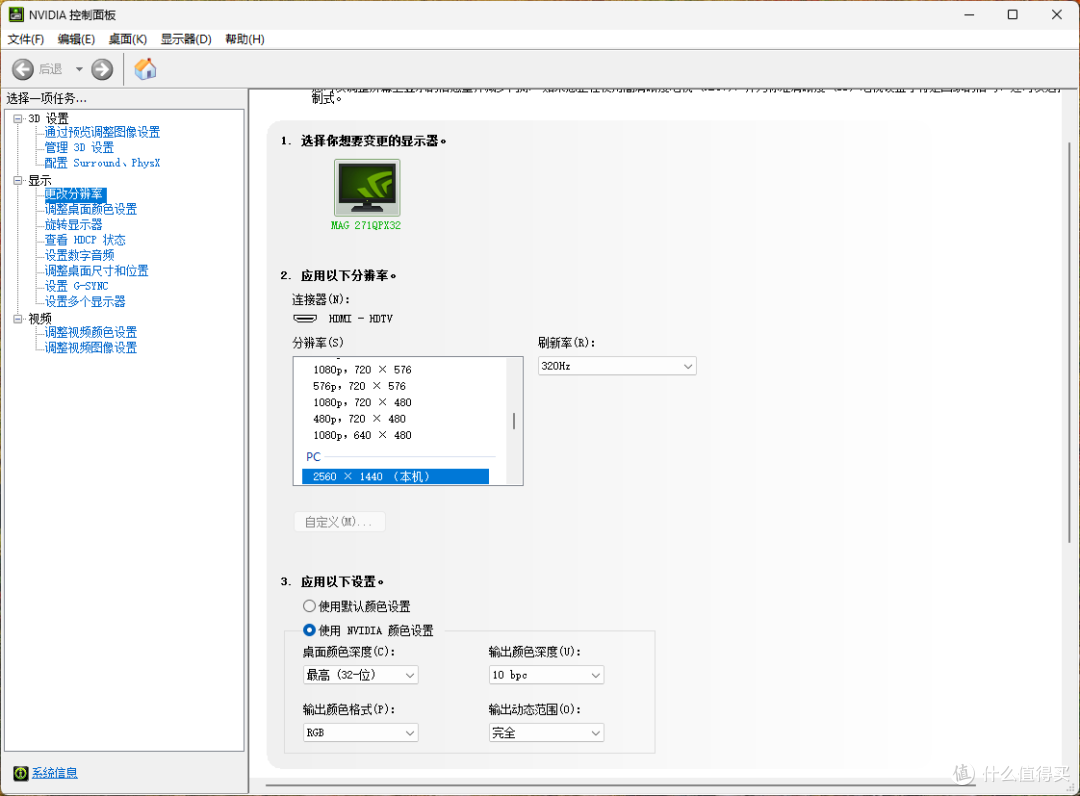Select resolution 1080p, 720 × 480
This screenshot has height=796, width=1080.
(x=362, y=403)
